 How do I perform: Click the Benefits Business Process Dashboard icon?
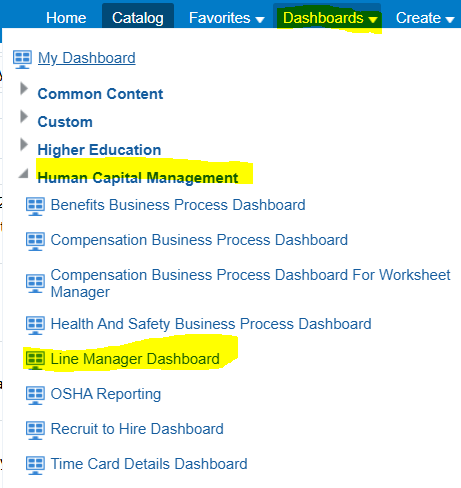click(x=35, y=206)
